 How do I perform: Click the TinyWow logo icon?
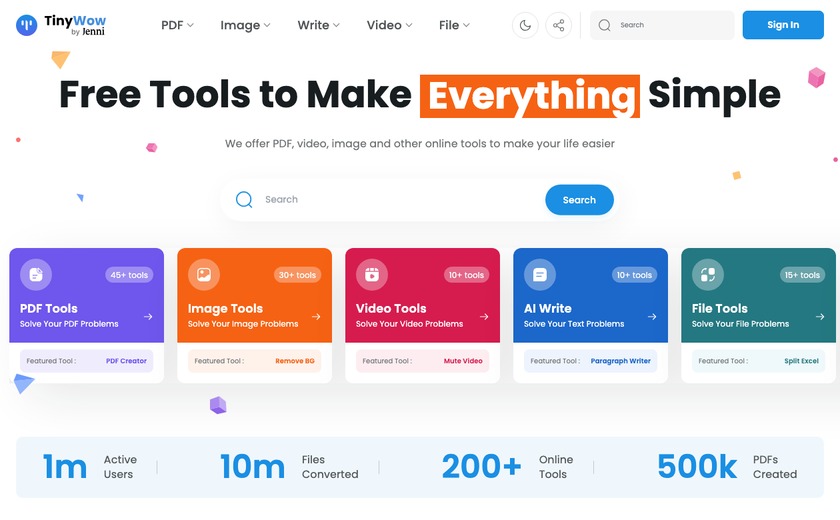pyautogui.click(x=27, y=25)
